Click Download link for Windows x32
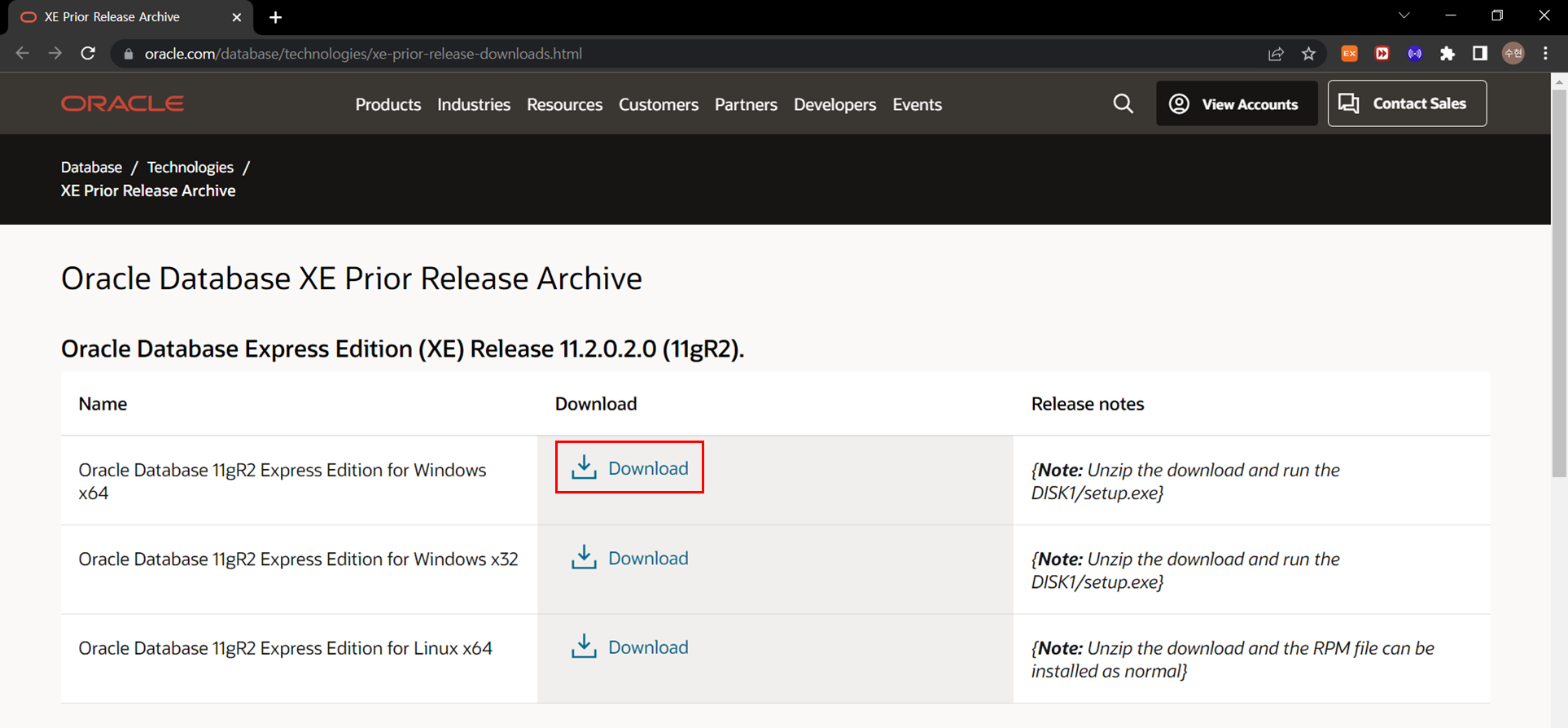The image size is (1568, 728). [x=648, y=558]
